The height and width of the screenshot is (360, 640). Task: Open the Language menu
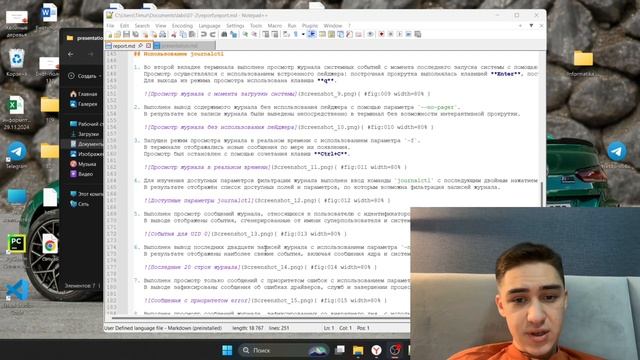209,26
